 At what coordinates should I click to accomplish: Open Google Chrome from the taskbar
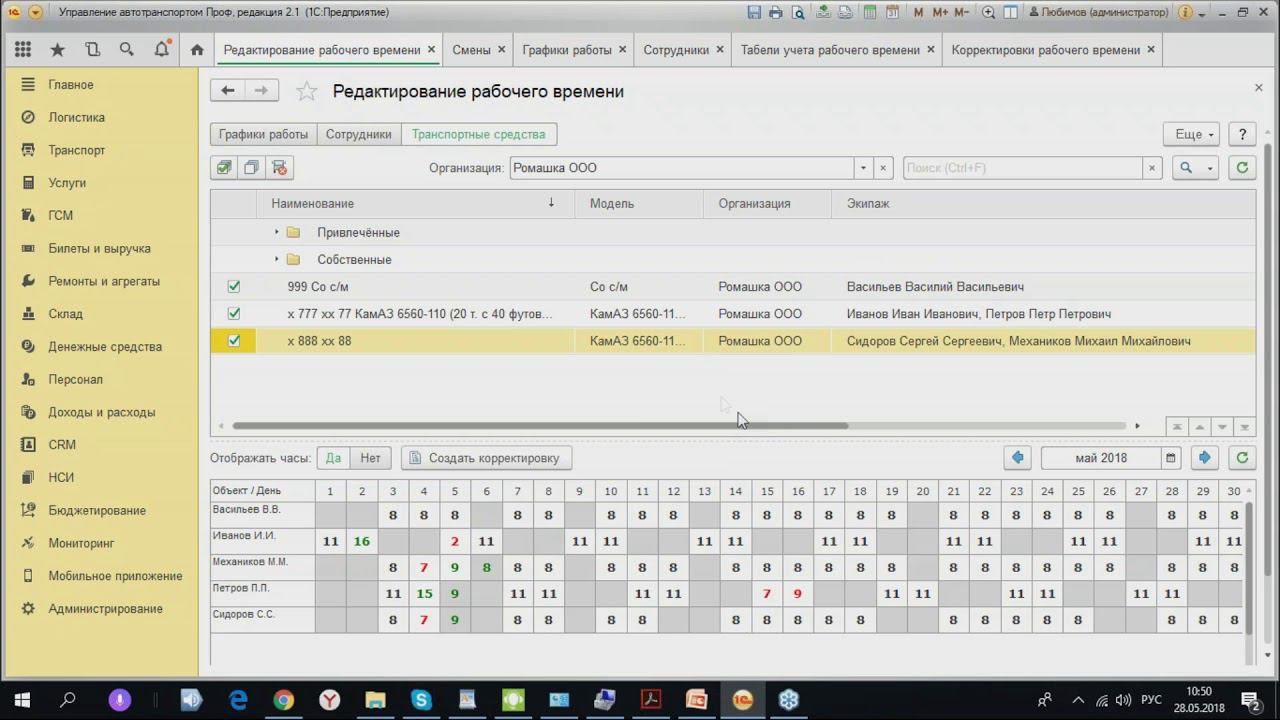tap(284, 700)
